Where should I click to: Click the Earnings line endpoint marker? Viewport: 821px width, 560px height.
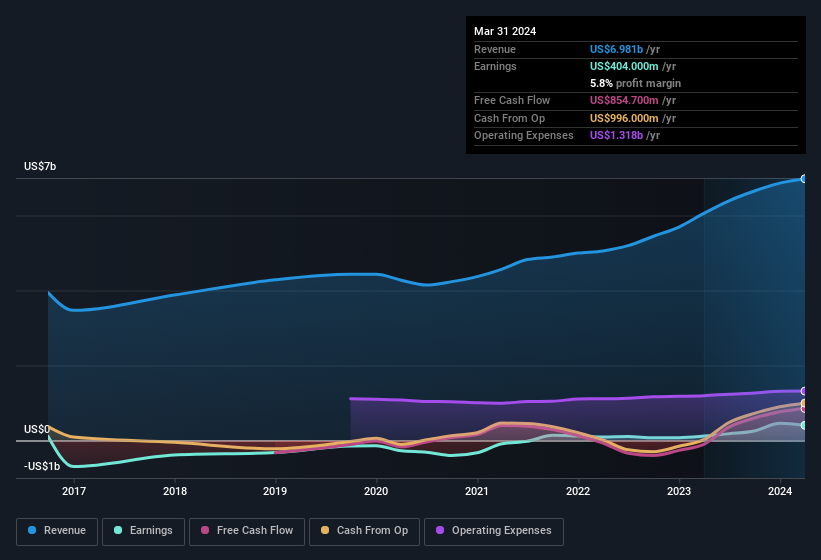click(x=804, y=425)
